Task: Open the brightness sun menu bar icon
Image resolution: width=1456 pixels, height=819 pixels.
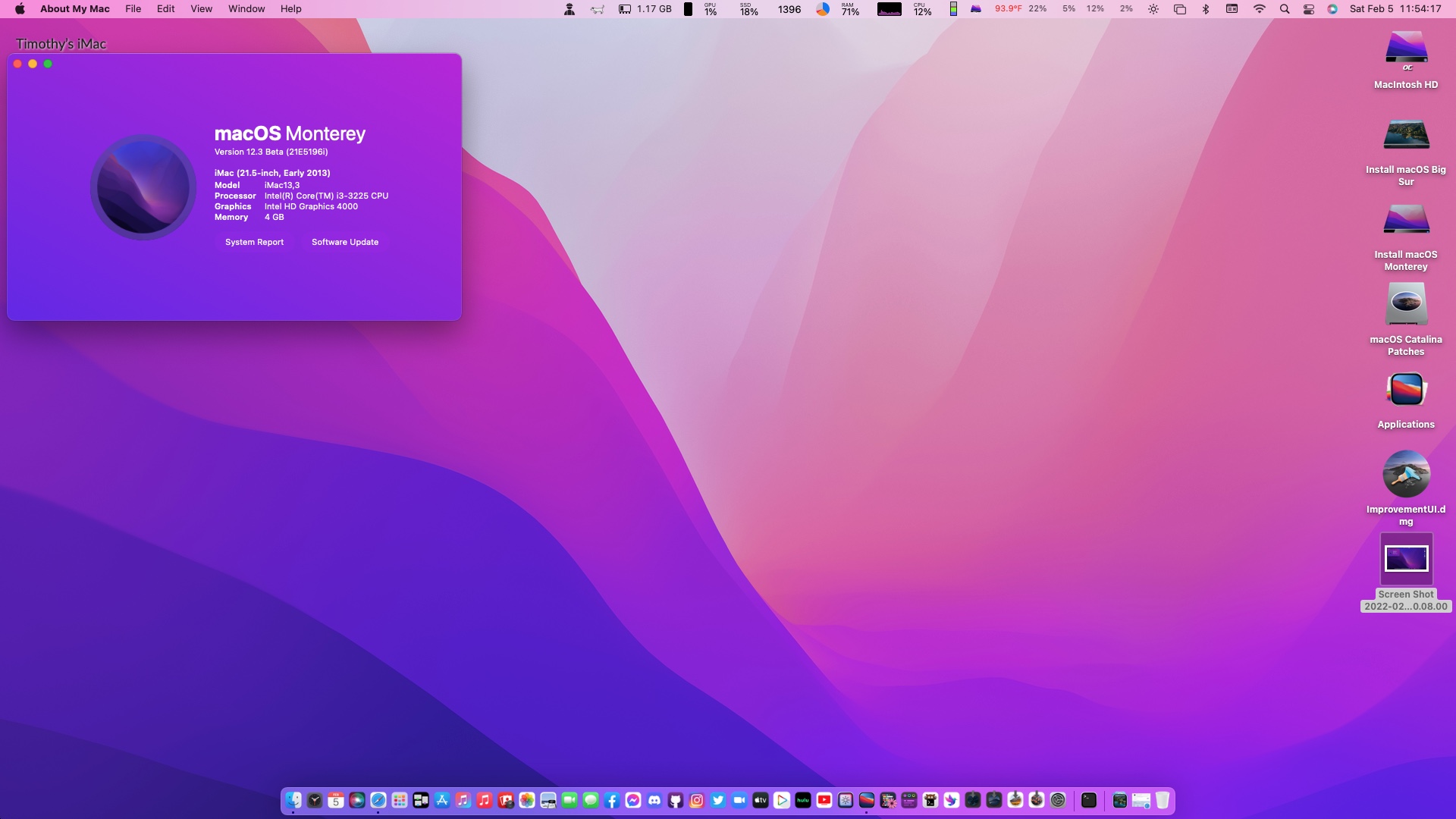Action: 1153,9
